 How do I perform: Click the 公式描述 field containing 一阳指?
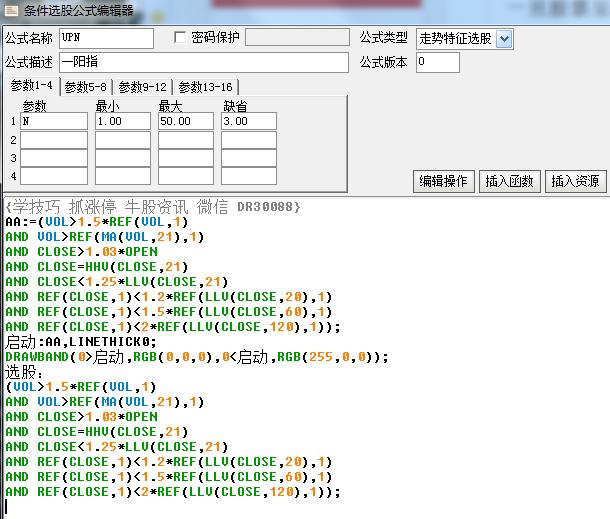tap(203, 62)
